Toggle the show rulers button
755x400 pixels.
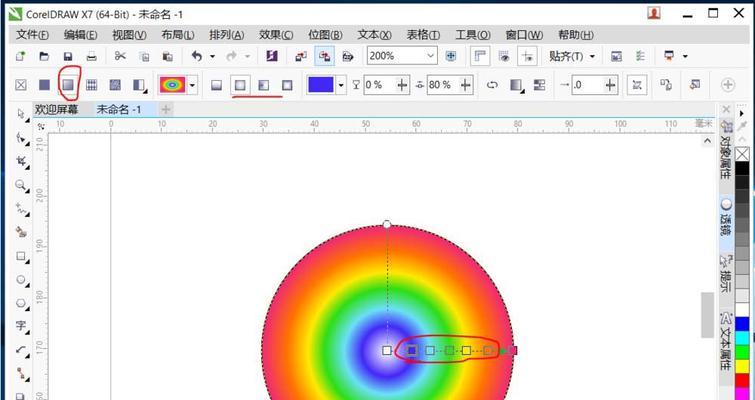click(x=480, y=56)
